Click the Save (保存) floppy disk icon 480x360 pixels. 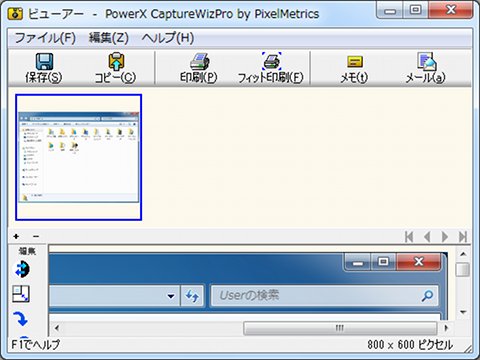(44, 62)
